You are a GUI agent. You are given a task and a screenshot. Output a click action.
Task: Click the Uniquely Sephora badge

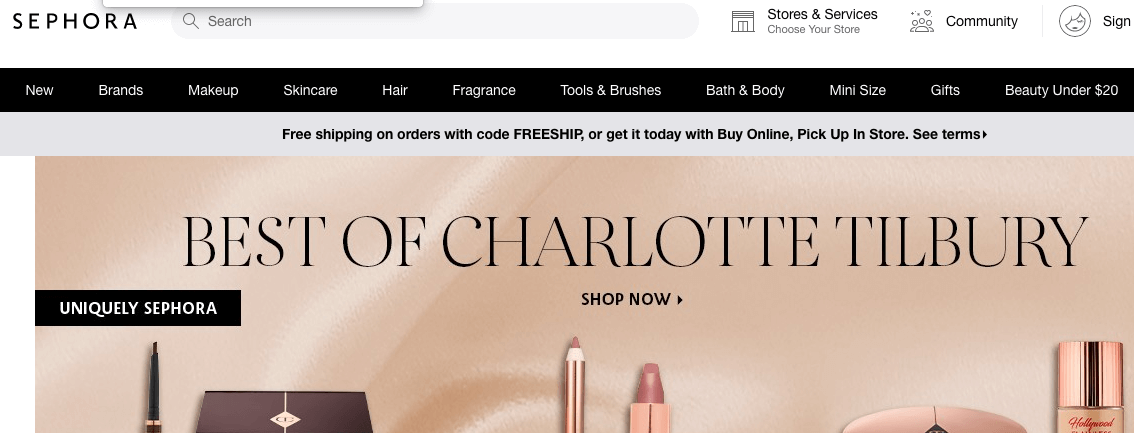[138, 308]
